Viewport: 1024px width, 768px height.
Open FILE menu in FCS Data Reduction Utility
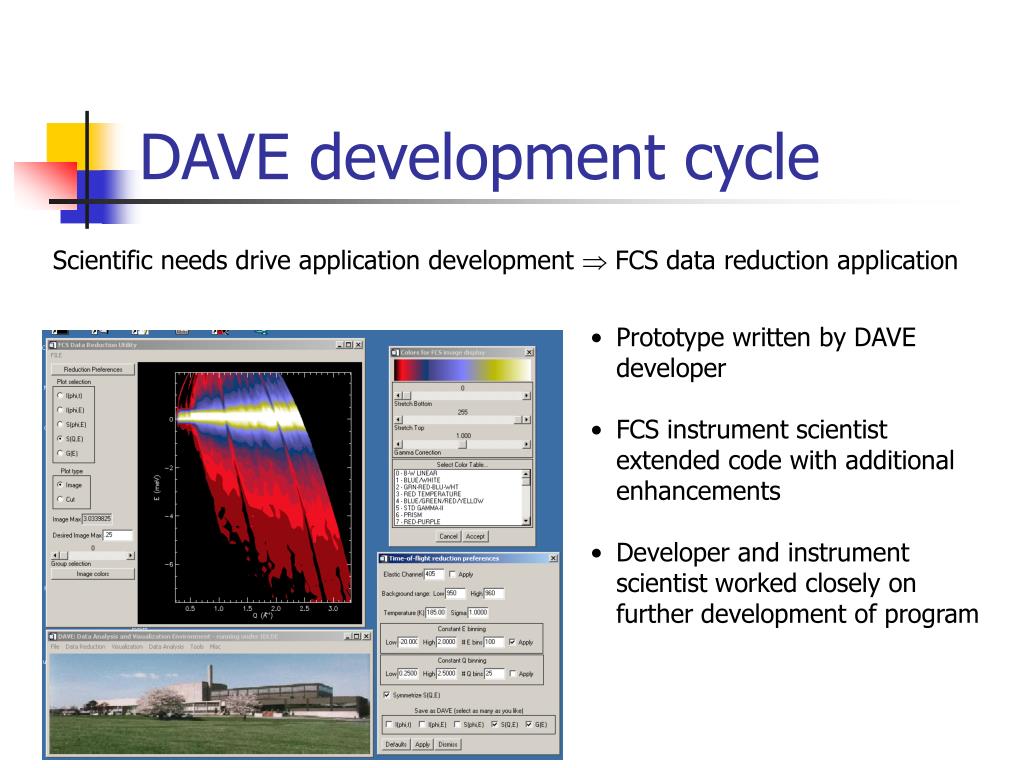[x=56, y=355]
